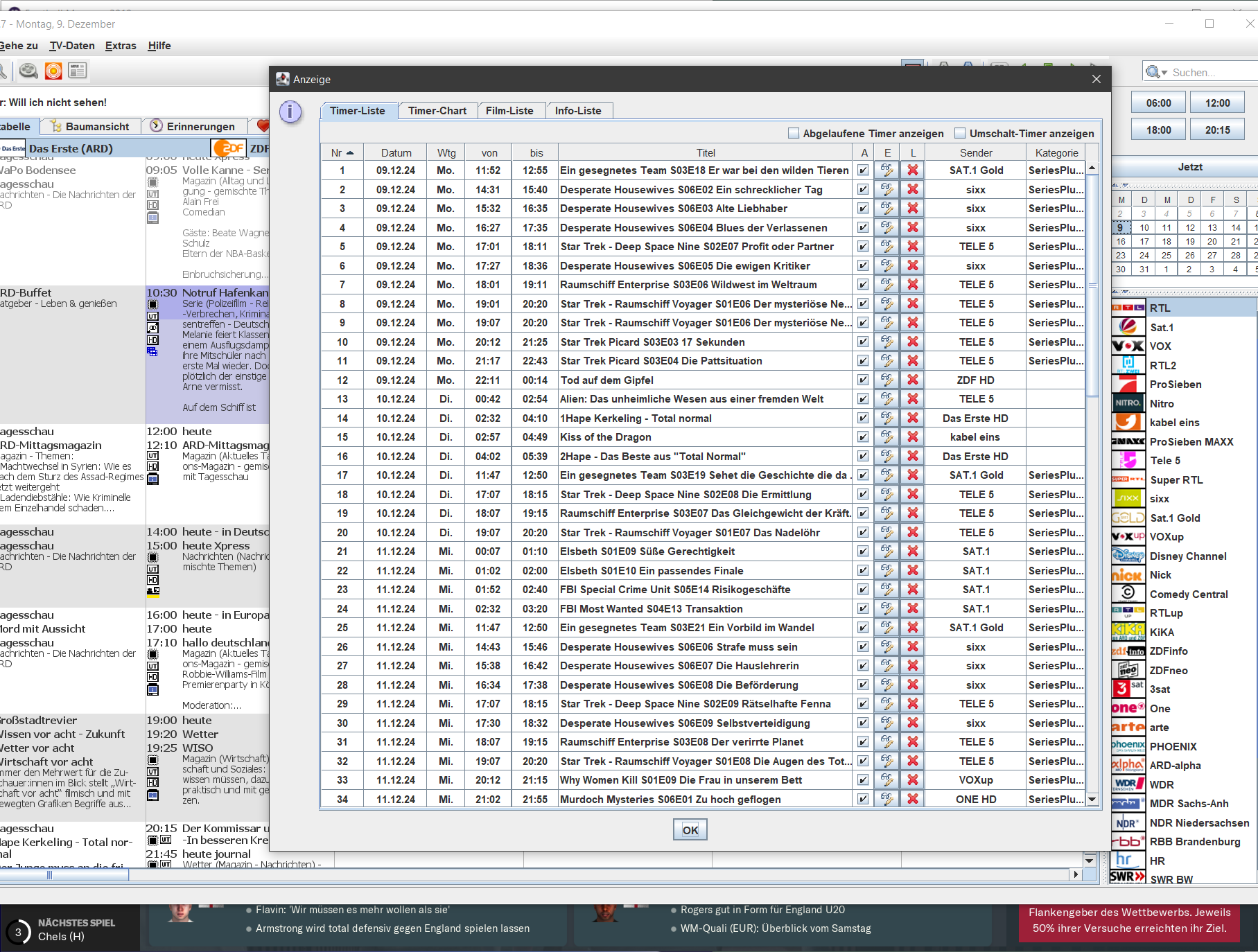Uncheck active box for Star Trek Picard S03E04
Image resolution: width=1258 pixels, height=952 pixels.
pyautogui.click(x=863, y=361)
